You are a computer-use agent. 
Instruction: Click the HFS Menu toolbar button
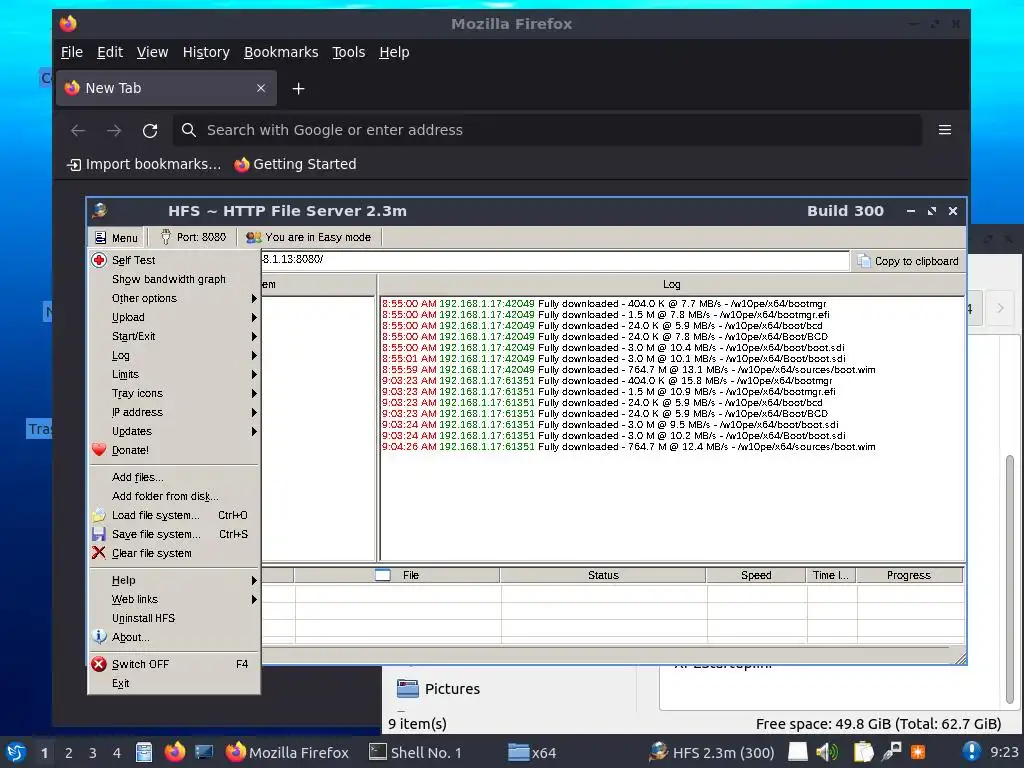(116, 237)
